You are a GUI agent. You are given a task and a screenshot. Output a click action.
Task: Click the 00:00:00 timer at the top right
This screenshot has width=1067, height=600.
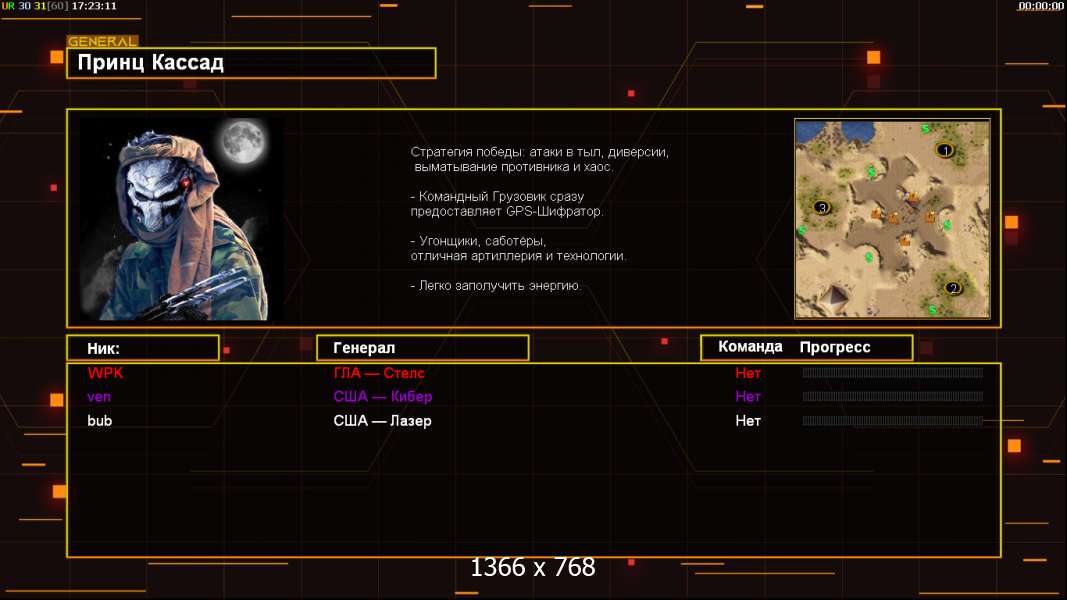[x=1040, y=6]
